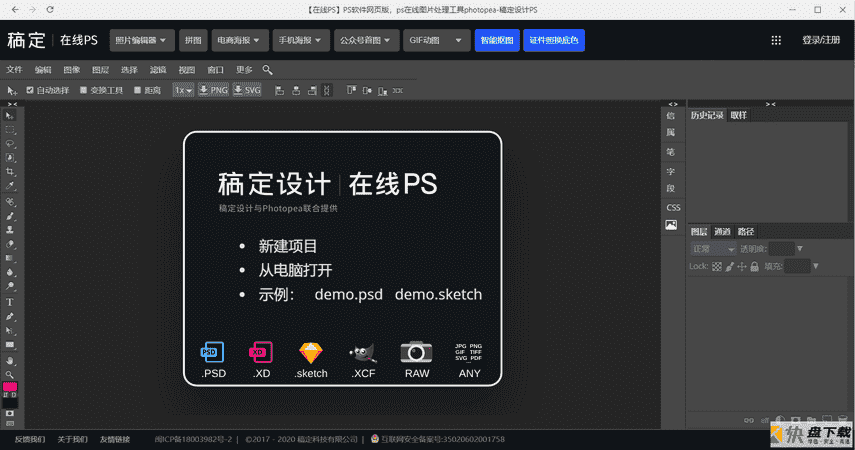Select the Crop tool

click(x=10, y=172)
